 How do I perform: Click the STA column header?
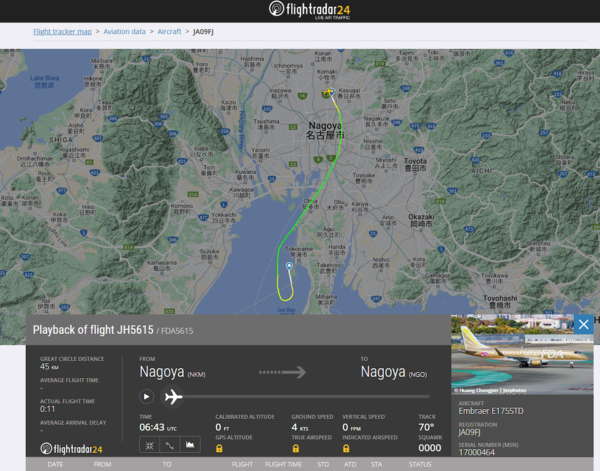[x=377, y=464]
